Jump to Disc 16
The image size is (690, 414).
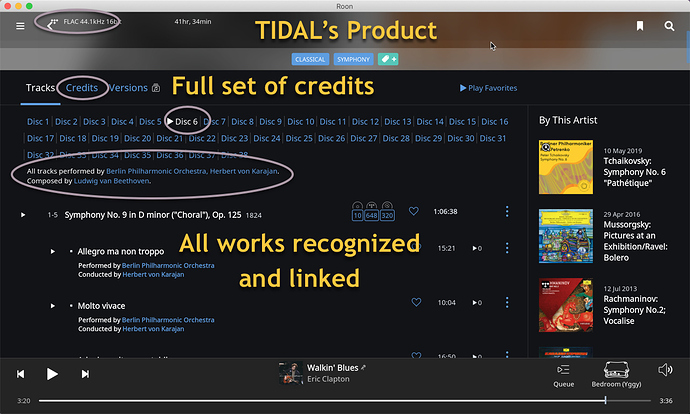[495, 121]
